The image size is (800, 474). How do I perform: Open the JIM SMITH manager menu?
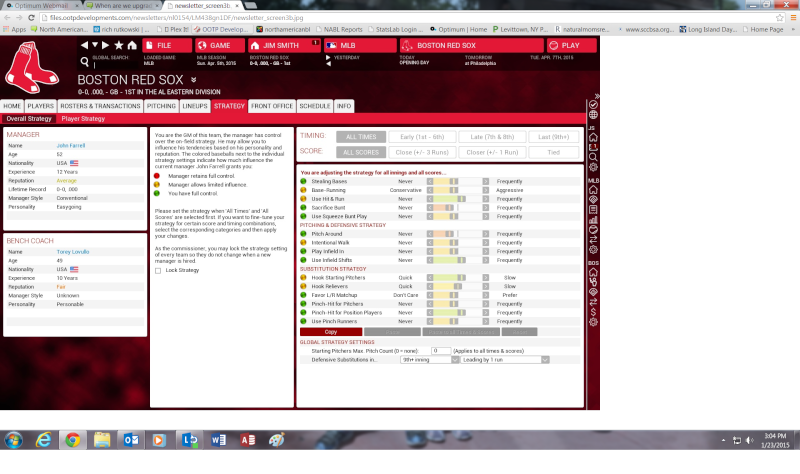tap(284, 45)
